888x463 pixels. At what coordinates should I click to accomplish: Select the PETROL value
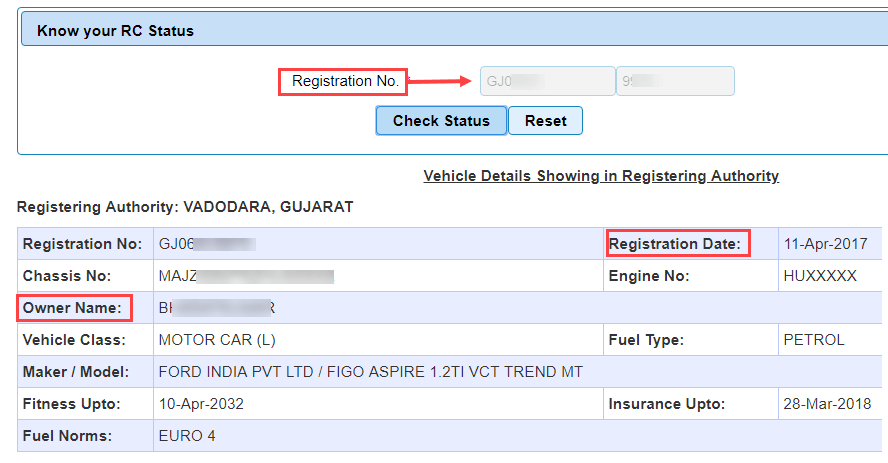(x=814, y=340)
